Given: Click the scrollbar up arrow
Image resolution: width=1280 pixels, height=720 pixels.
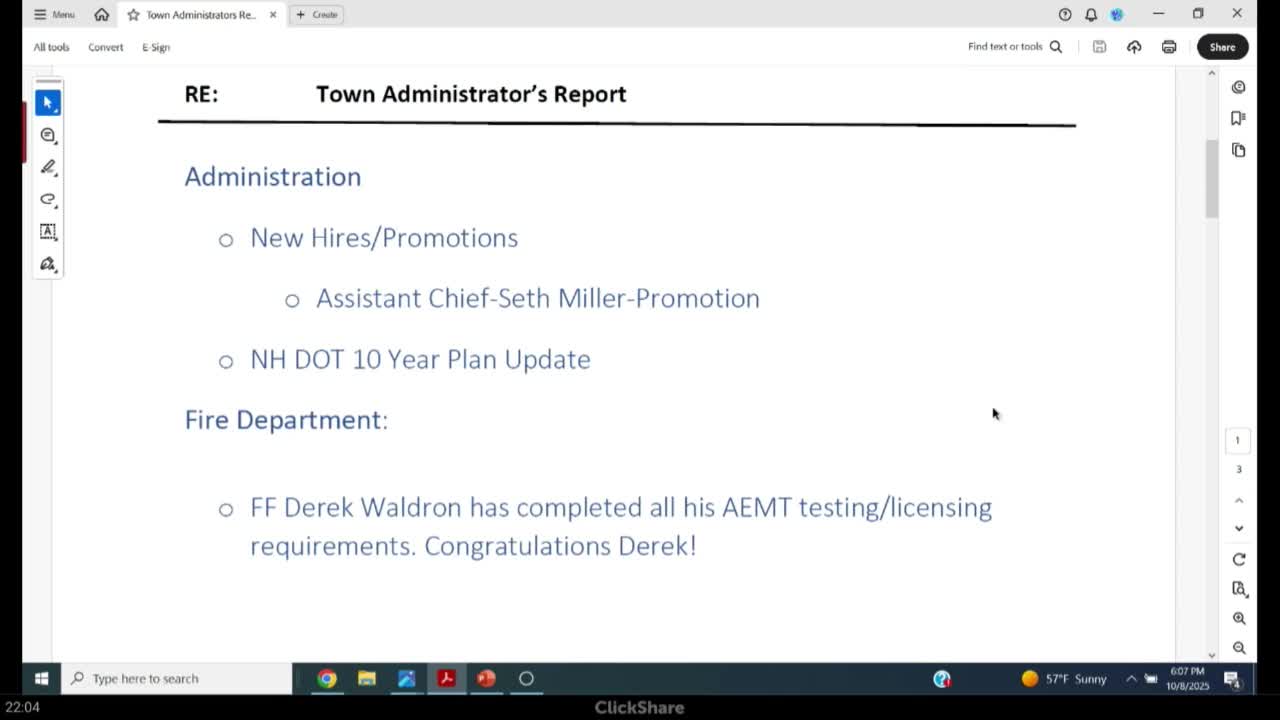Looking at the screenshot, I should pyautogui.click(x=1212, y=74).
